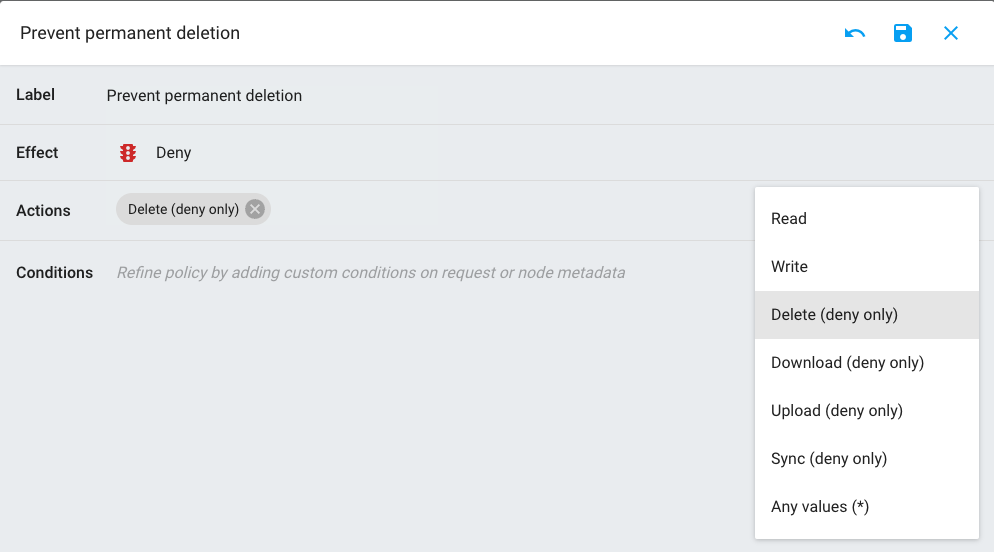Viewport: 994px width, 552px height.
Task: Click the red traffic light Deny icon
Action: click(x=128, y=153)
